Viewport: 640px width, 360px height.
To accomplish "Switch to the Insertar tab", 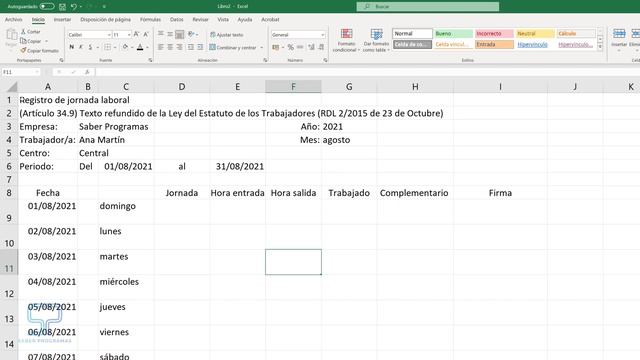I will point(62,20).
